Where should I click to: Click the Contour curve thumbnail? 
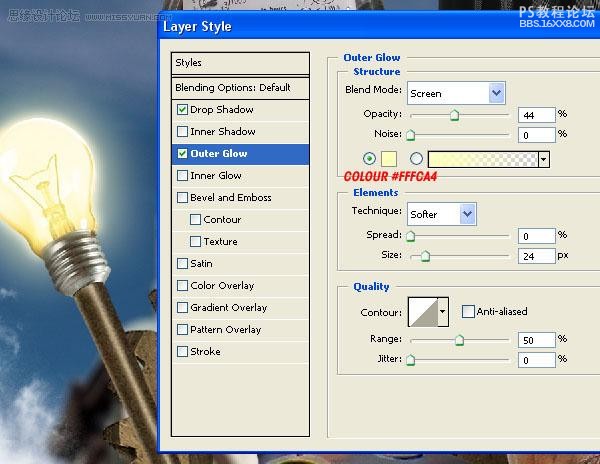(x=423, y=312)
